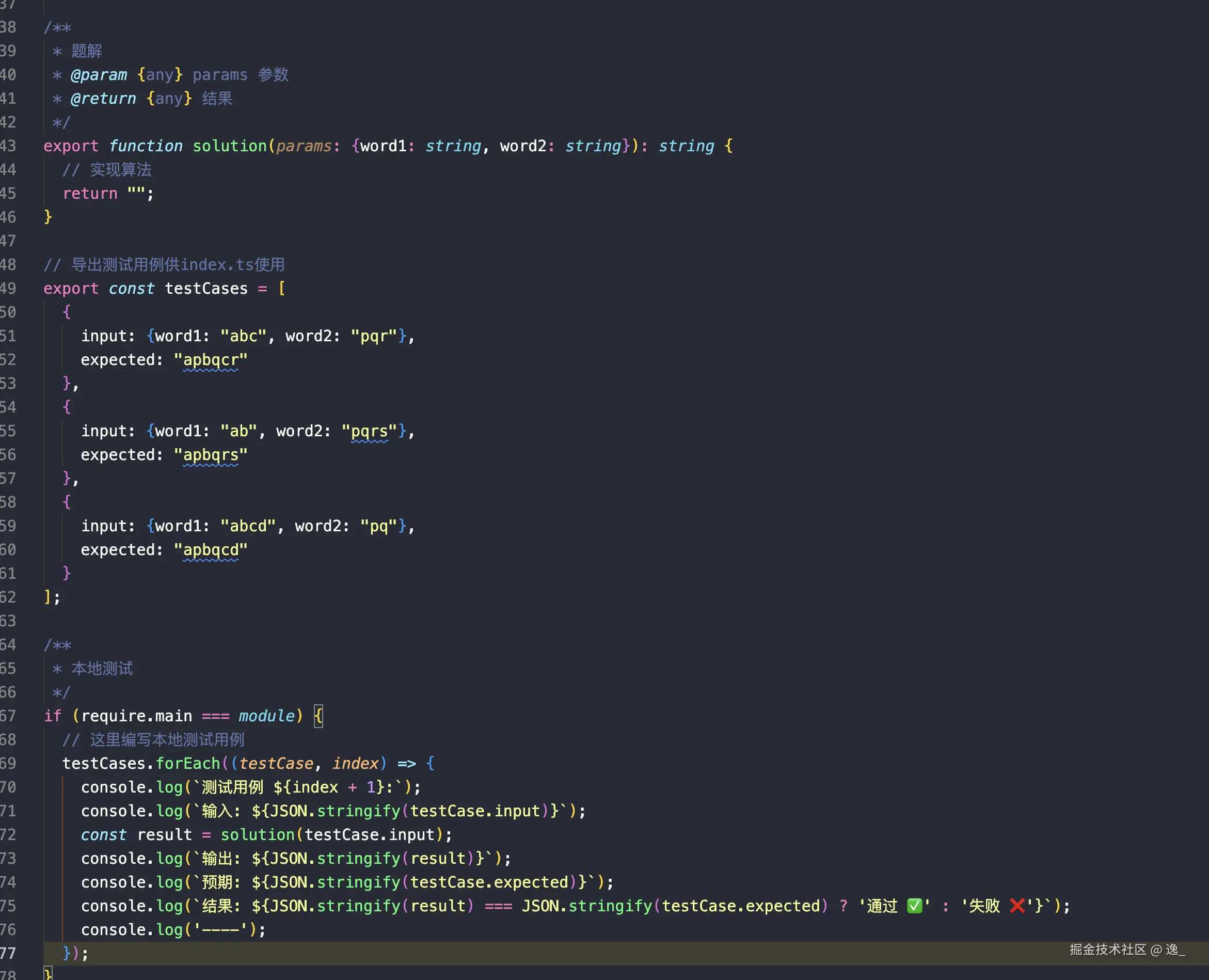Screen dimensions: 1209x980
Task: Click the return keyword on line 45
Action: pyautogui.click(x=90, y=194)
